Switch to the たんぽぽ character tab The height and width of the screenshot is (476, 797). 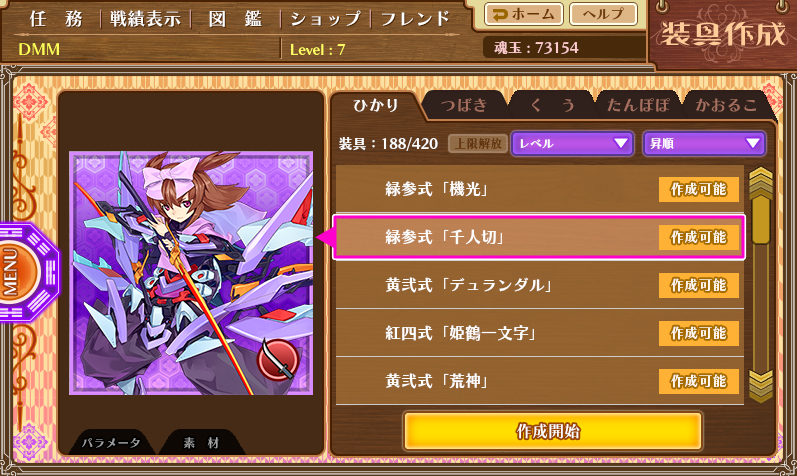click(638, 105)
